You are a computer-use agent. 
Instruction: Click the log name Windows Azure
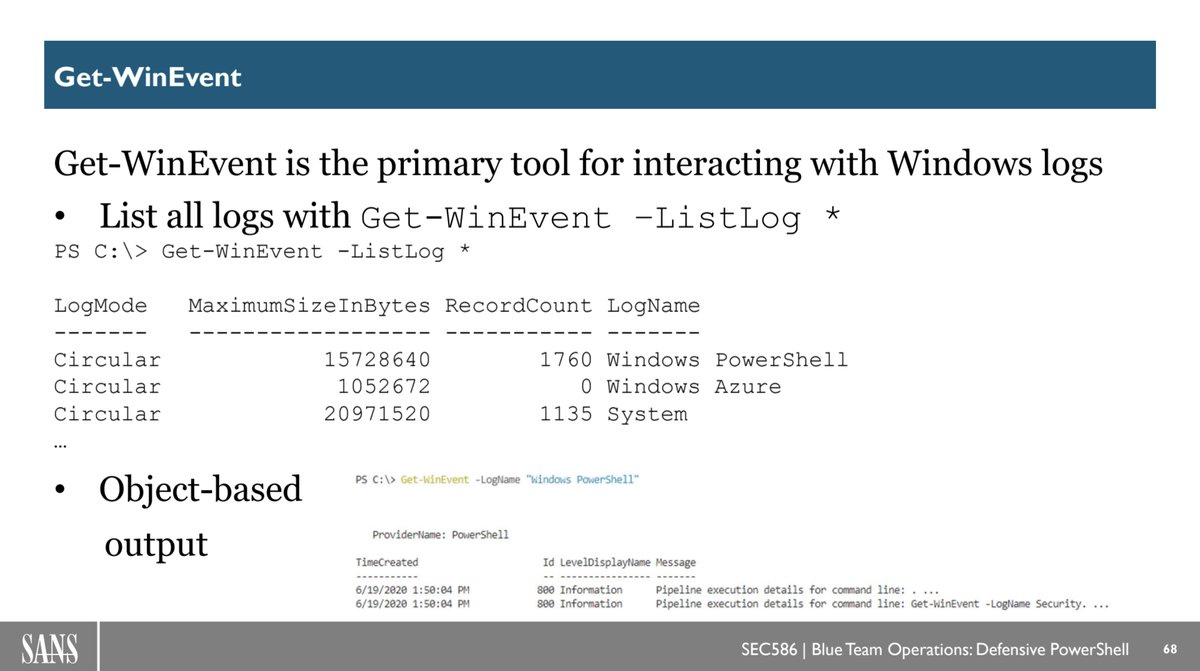pos(694,387)
